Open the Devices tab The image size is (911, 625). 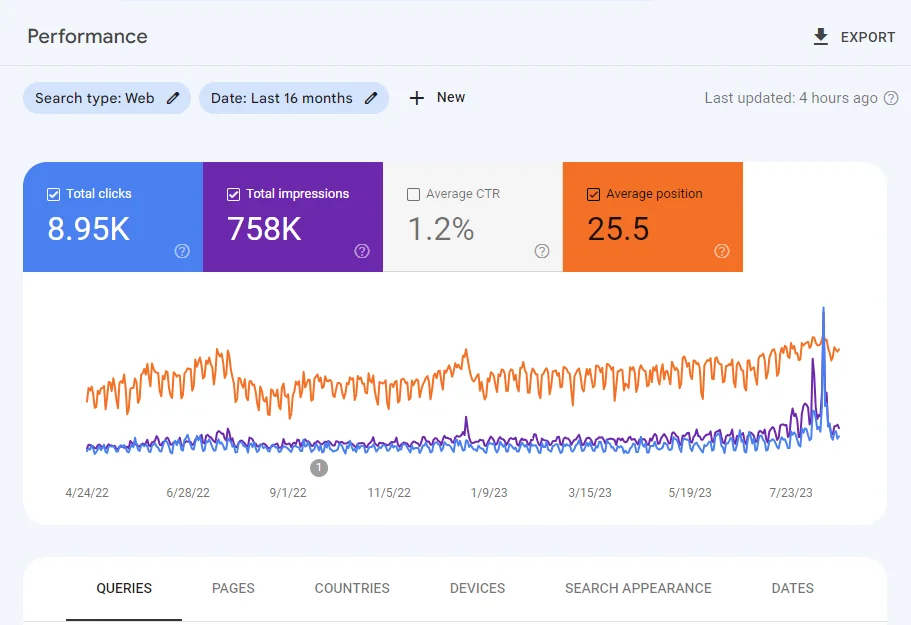click(478, 588)
